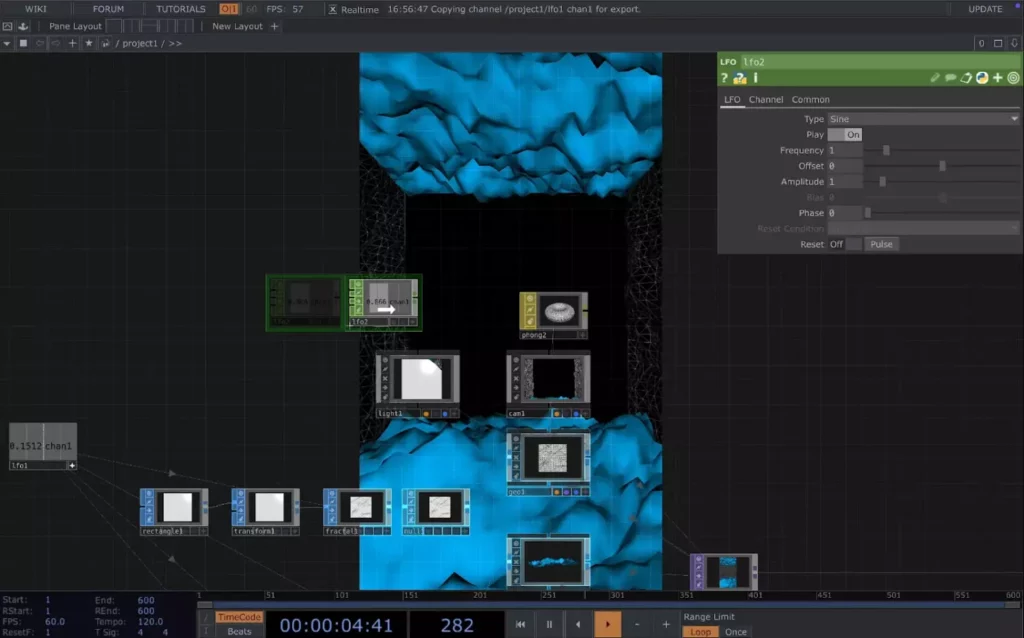Toggle the Reset Off switch
Image resolution: width=1024 pixels, height=638 pixels.
click(845, 244)
